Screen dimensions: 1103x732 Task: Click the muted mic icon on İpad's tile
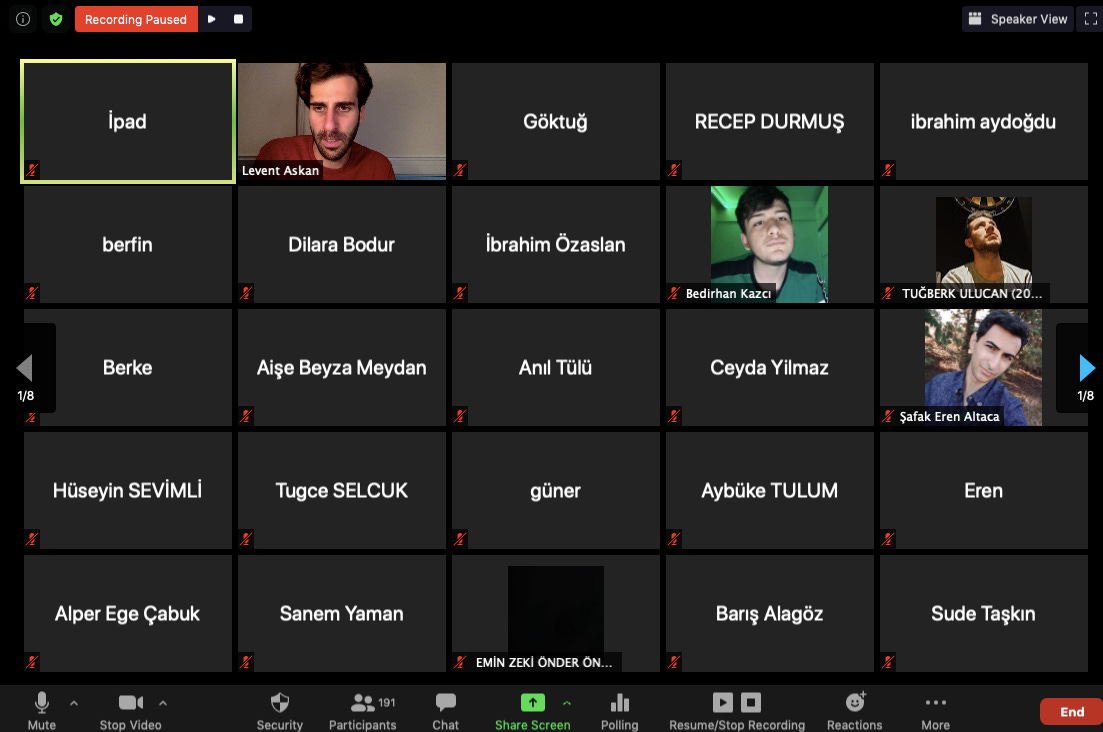(x=32, y=169)
